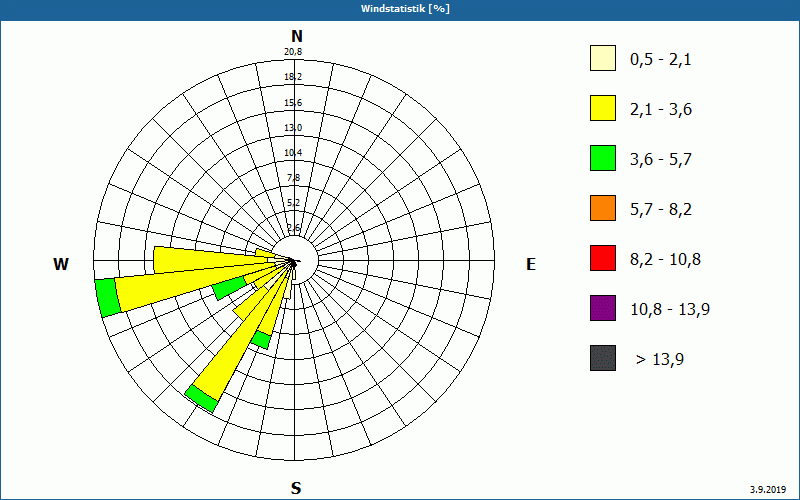Click the red 8,2 - 10,8 legend swatch
800x500 pixels.
pos(603,258)
